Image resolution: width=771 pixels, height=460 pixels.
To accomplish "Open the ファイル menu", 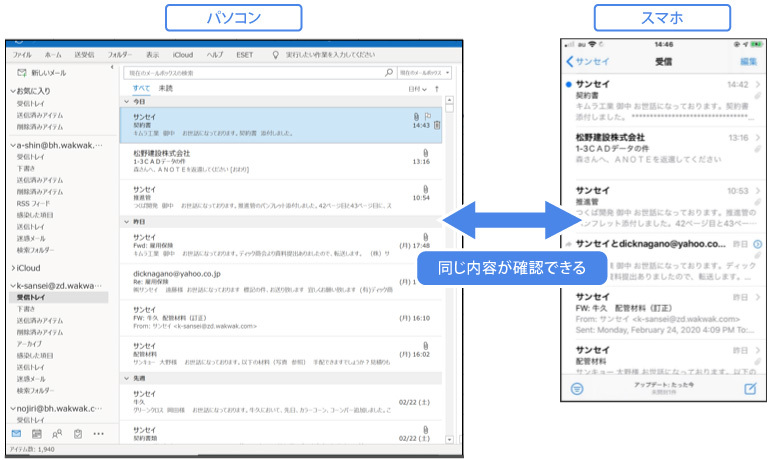I will [22, 54].
